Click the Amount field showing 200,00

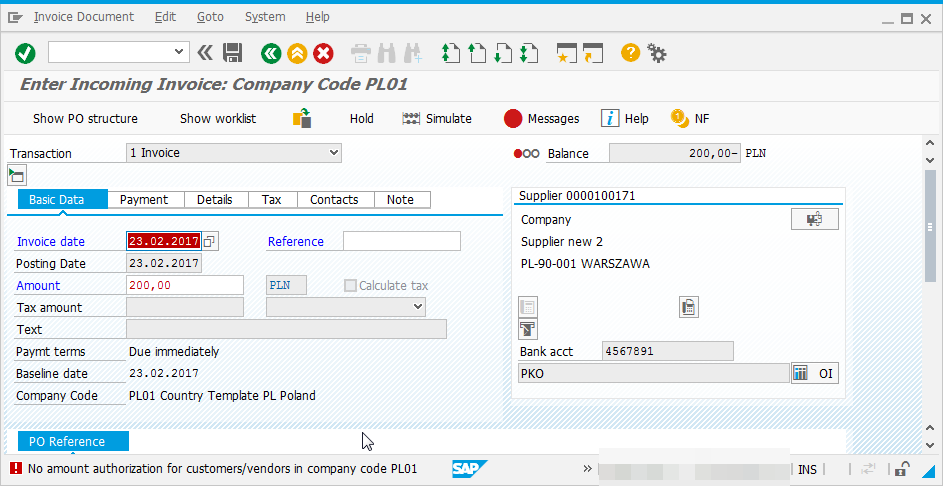click(x=185, y=285)
